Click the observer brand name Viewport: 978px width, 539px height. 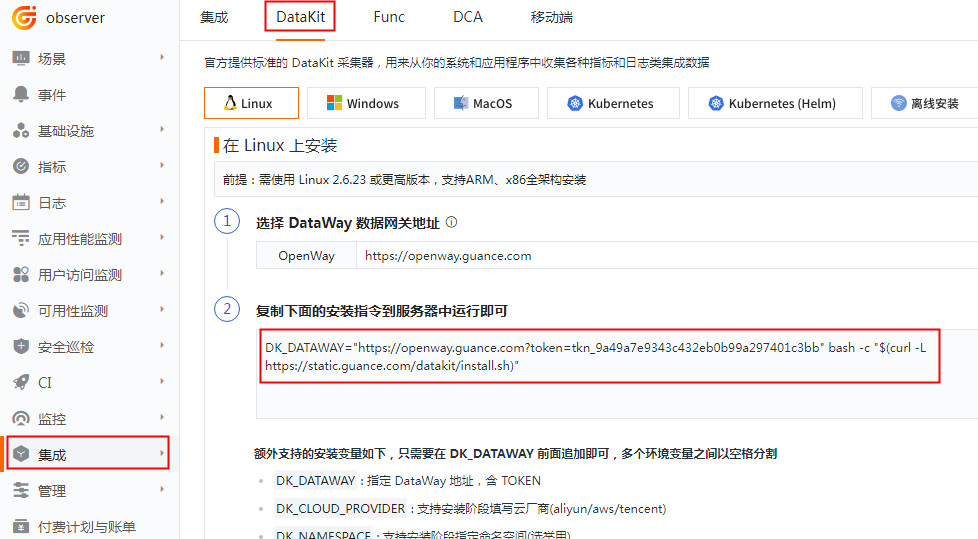click(75, 18)
